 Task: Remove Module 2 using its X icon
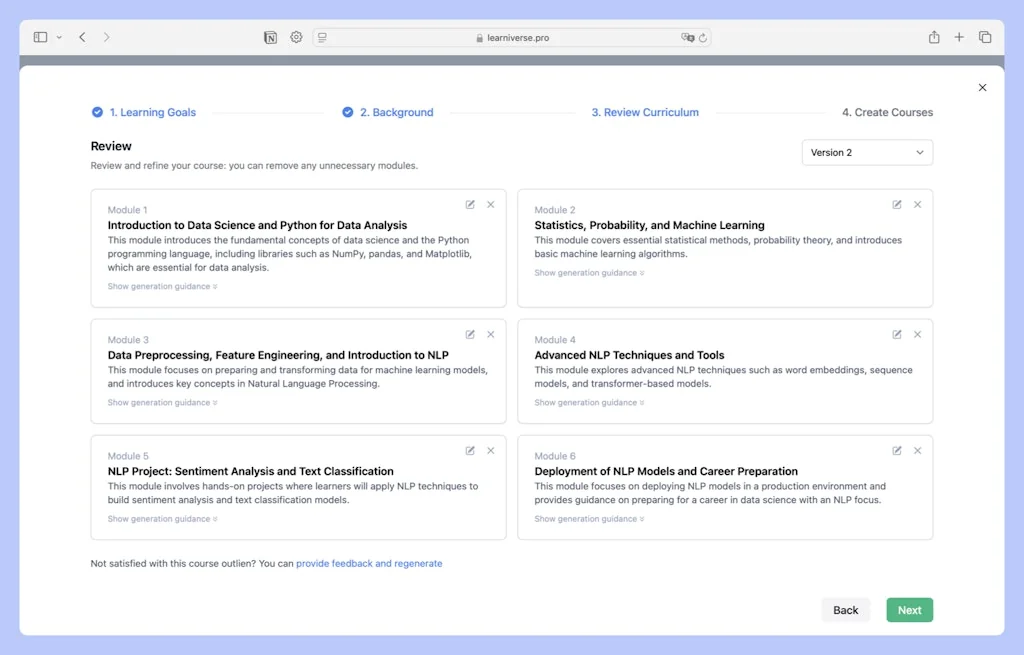(x=917, y=205)
